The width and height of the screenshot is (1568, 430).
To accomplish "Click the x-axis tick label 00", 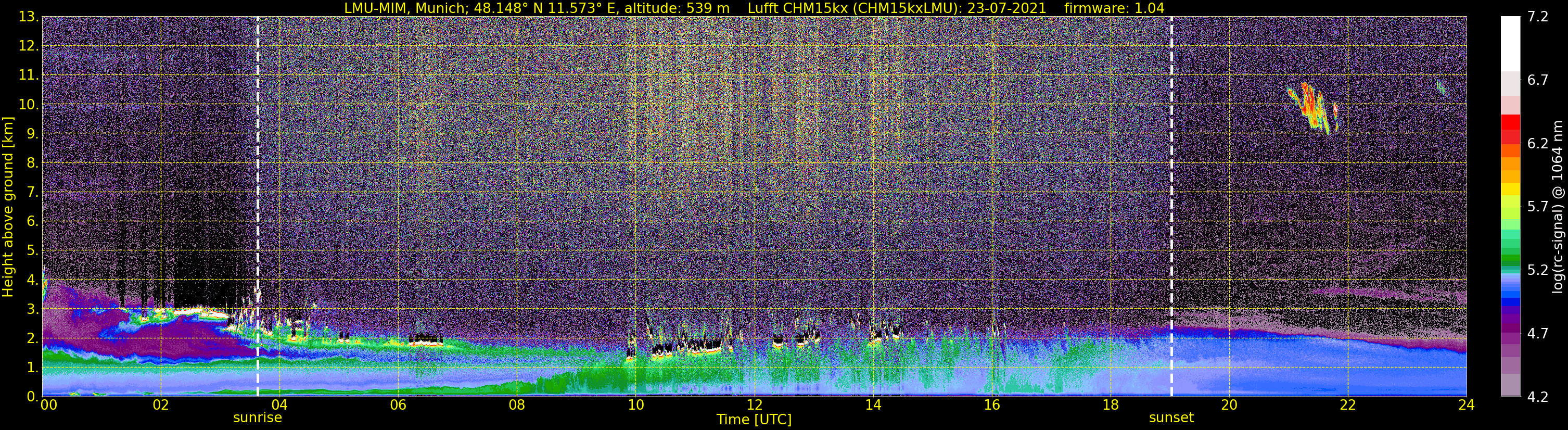I will tap(49, 405).
